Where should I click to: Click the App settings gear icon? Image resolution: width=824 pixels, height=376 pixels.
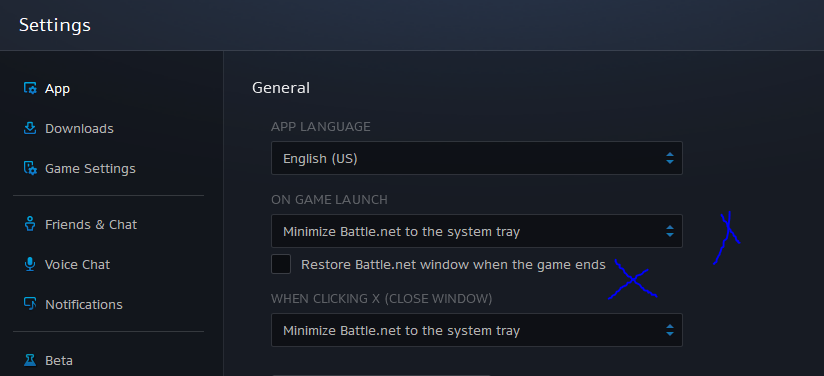30,88
